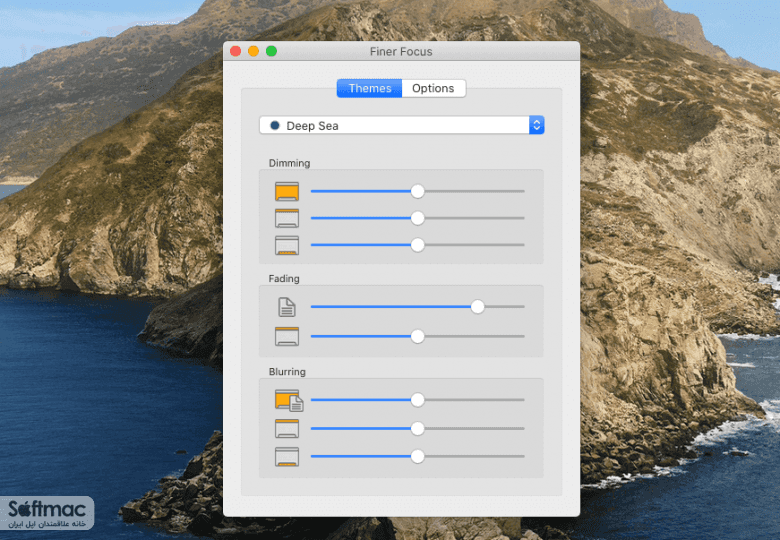The width and height of the screenshot is (780, 540).
Task: Close the Finer Focus window
Action: point(236,51)
